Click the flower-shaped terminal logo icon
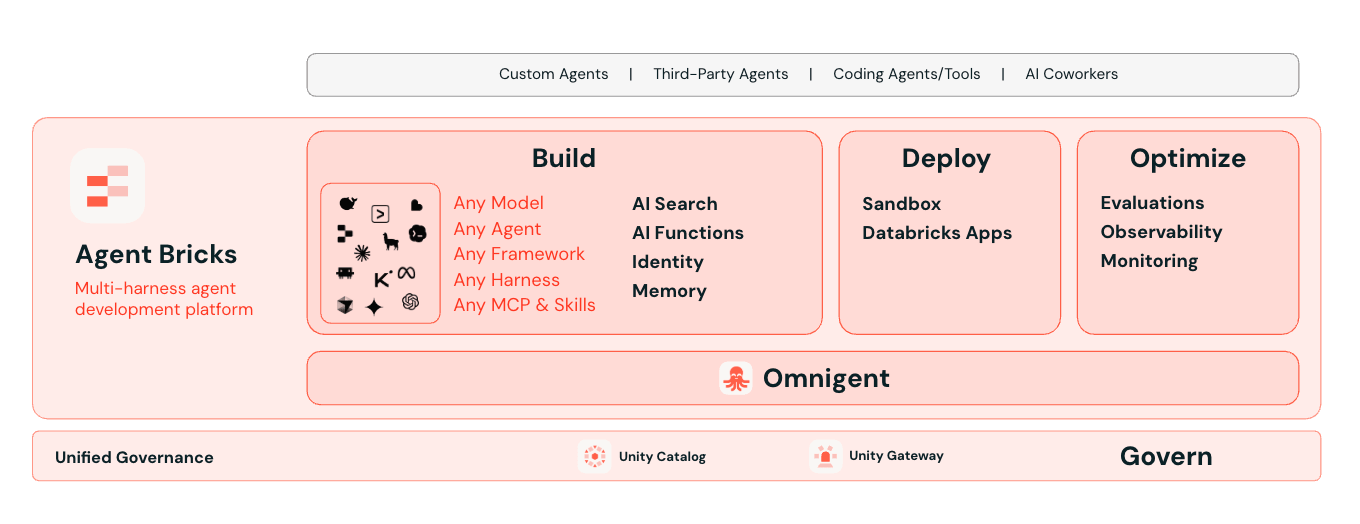 tap(418, 233)
